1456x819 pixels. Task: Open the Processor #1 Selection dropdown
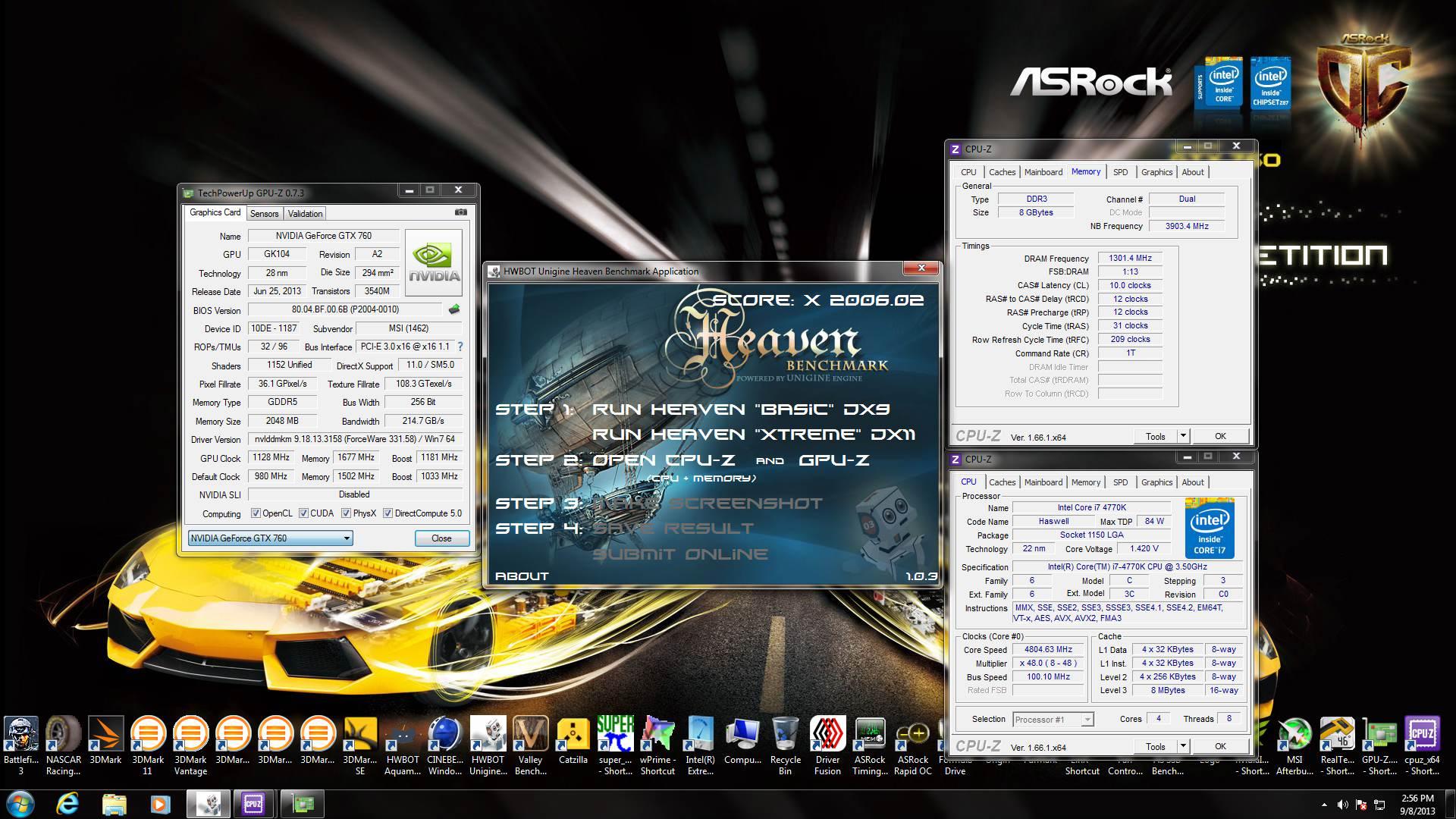coord(1052,720)
